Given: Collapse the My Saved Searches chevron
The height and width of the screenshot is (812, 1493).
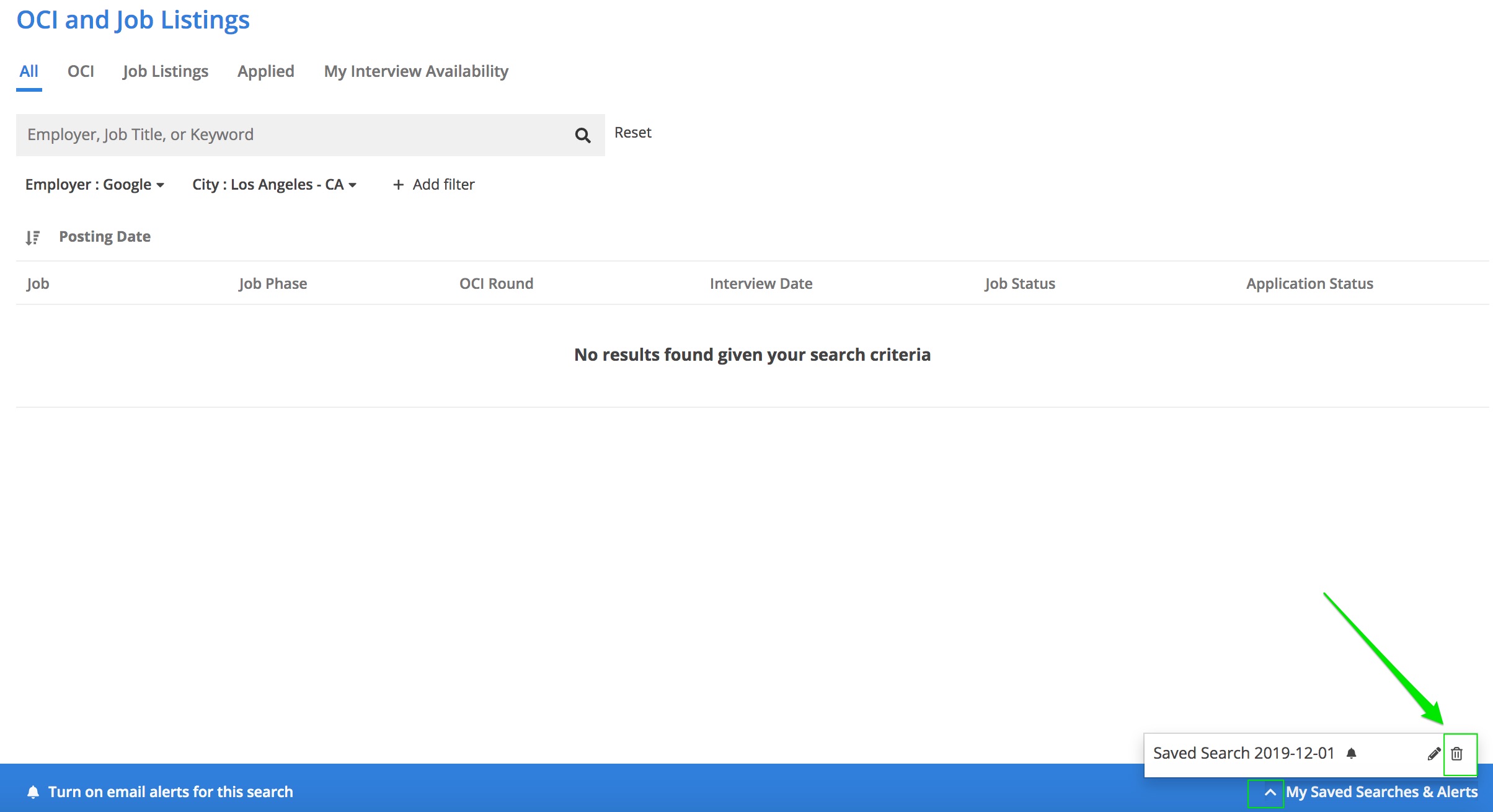Looking at the screenshot, I should pos(1269,792).
